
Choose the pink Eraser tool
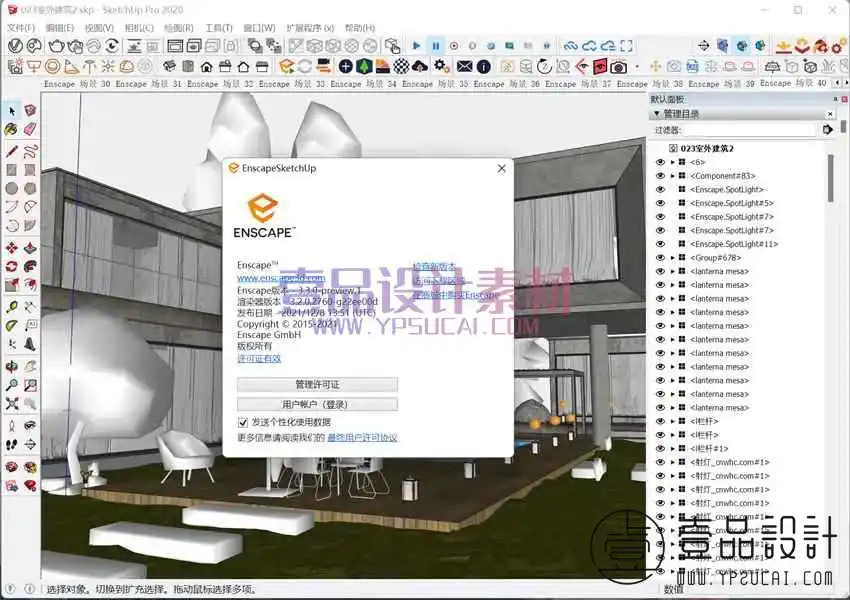(x=30, y=129)
